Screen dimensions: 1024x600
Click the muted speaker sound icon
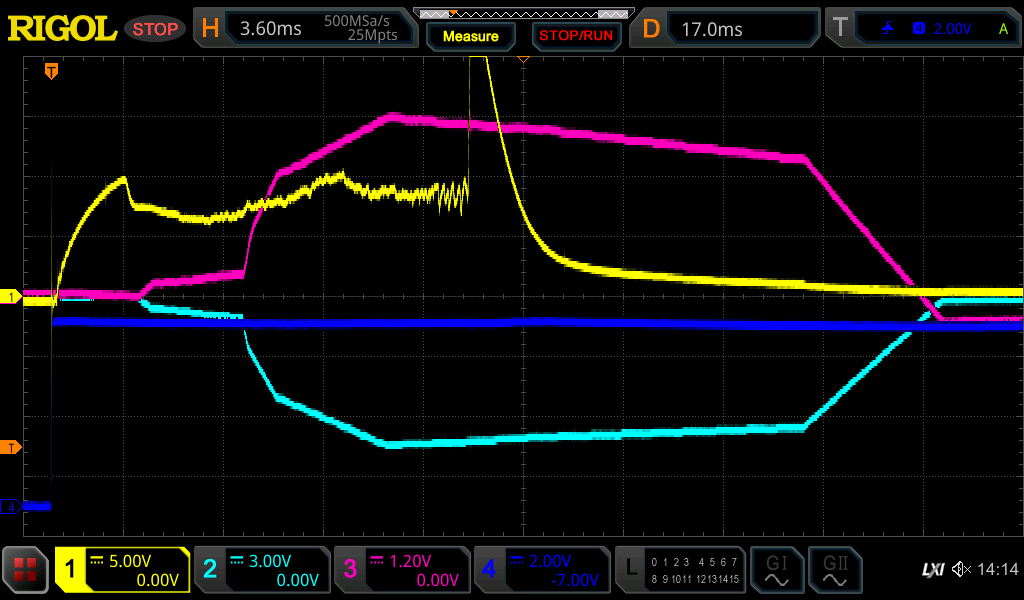tap(961, 570)
